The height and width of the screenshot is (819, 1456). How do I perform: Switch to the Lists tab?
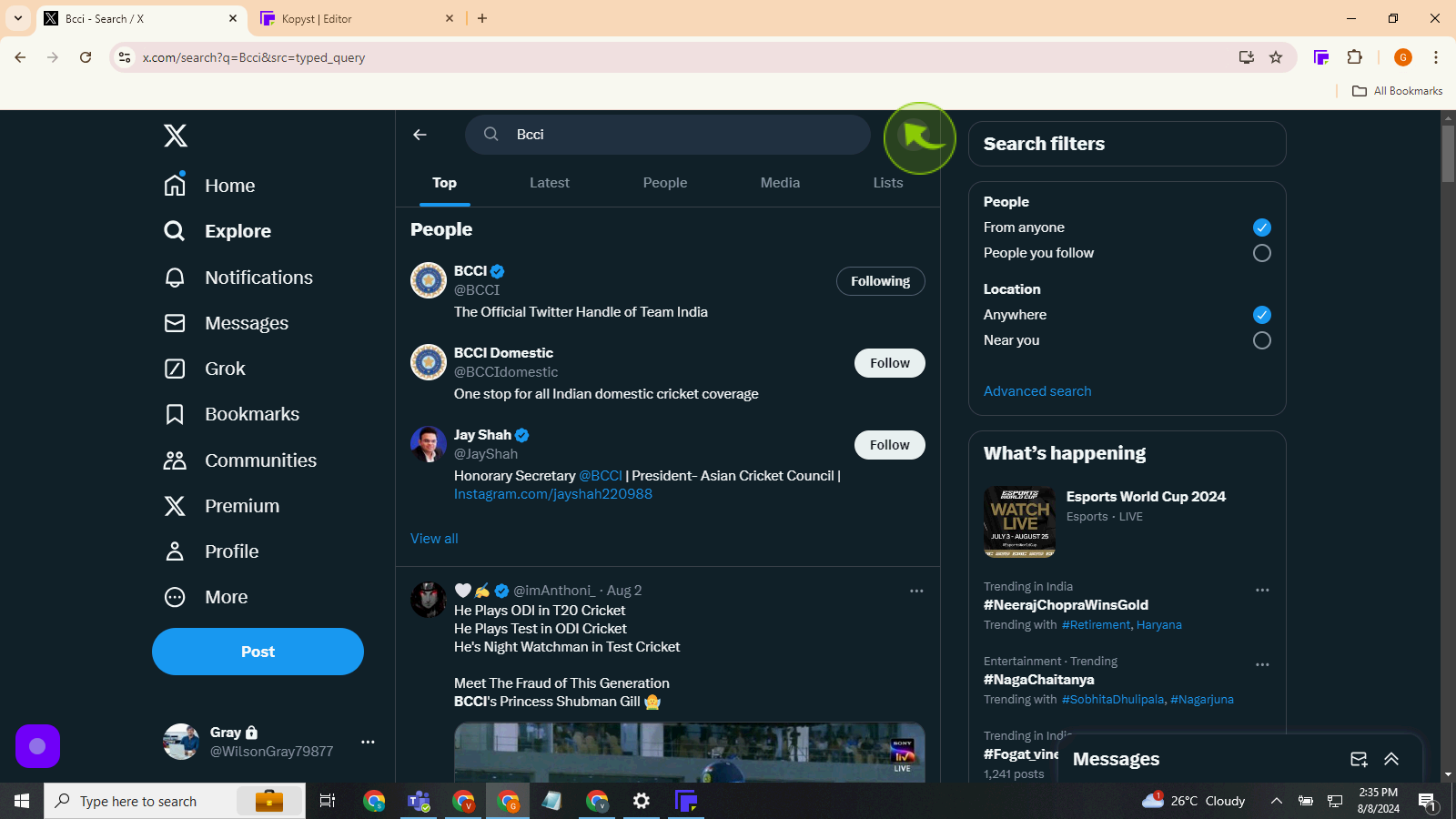pos(888,183)
